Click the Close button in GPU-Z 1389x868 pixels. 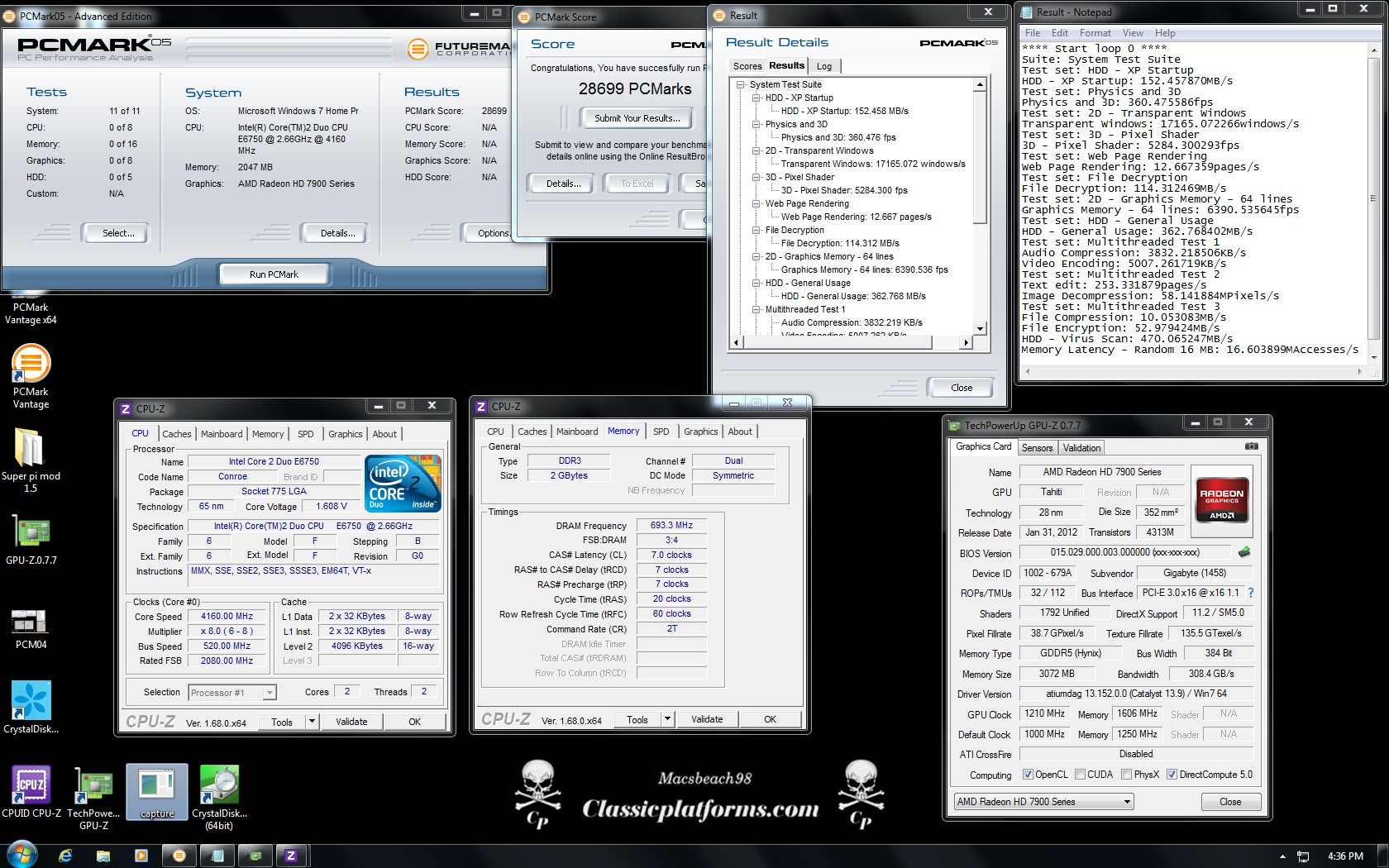click(1230, 802)
